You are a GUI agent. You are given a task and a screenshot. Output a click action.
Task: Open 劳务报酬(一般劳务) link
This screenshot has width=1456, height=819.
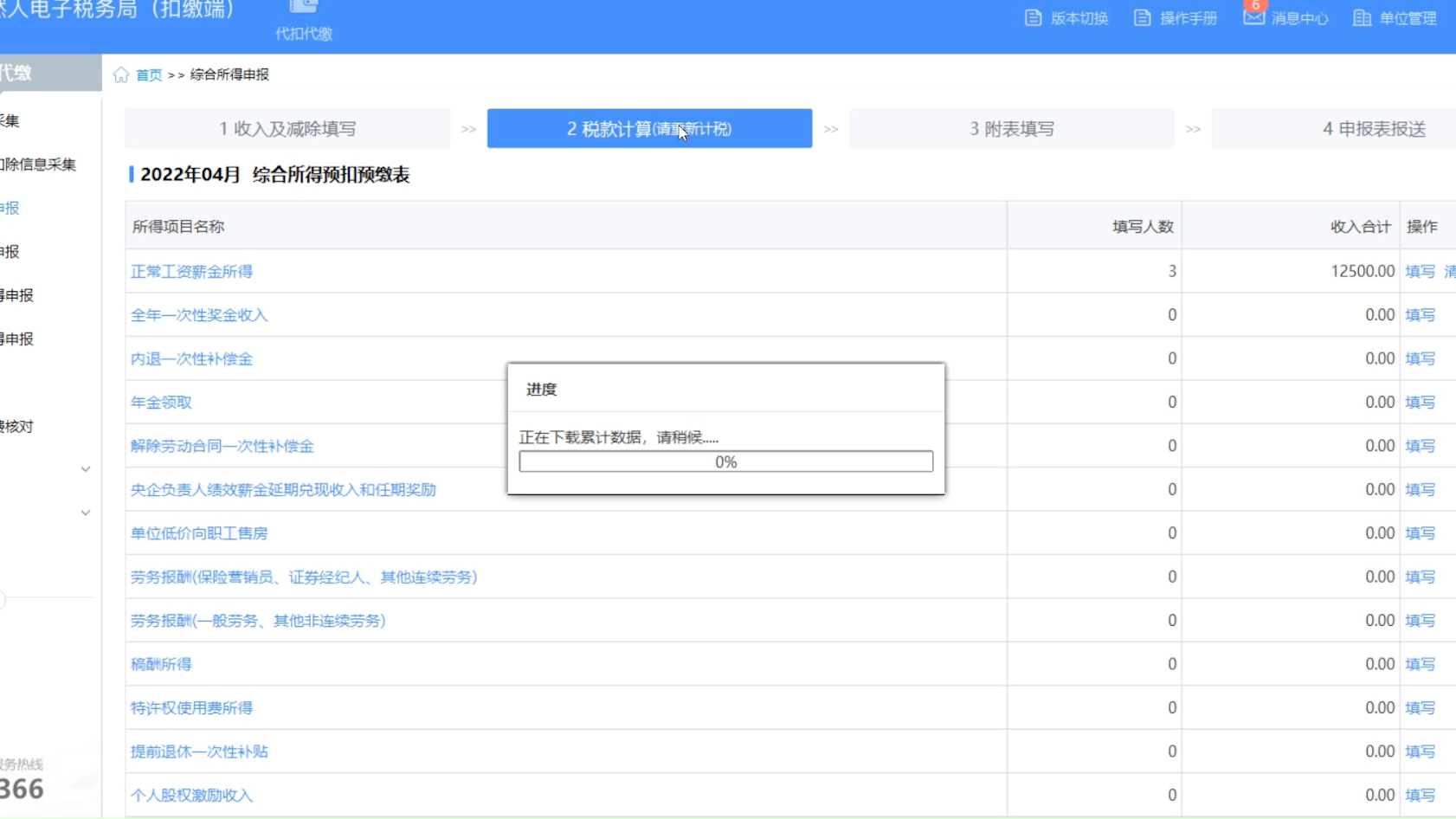click(258, 621)
